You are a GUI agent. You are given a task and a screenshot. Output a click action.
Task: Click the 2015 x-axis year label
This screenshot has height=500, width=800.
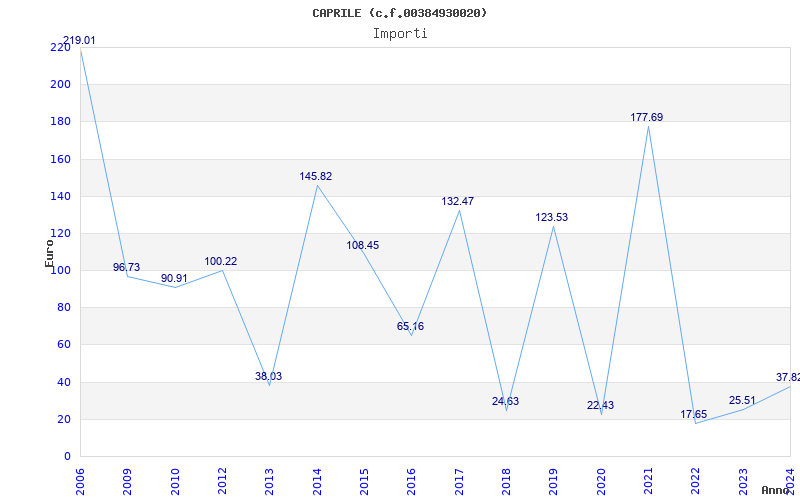(x=364, y=482)
